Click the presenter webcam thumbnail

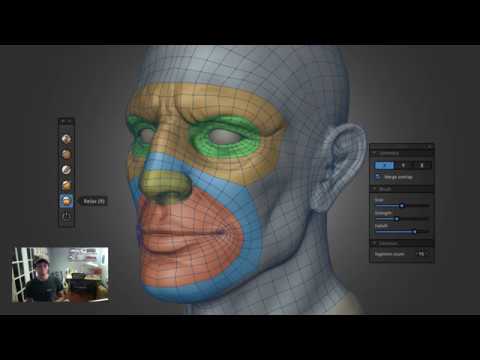coord(60,275)
